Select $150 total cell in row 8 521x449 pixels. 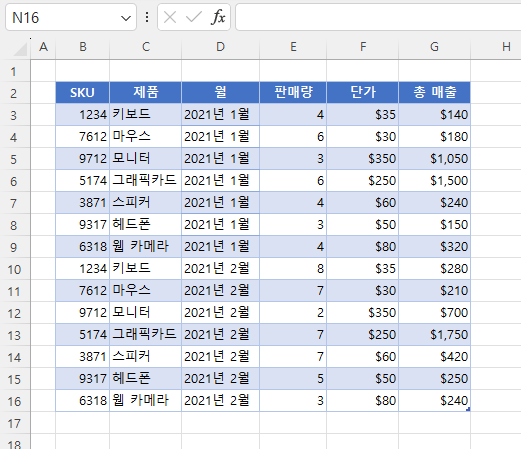tap(434, 225)
